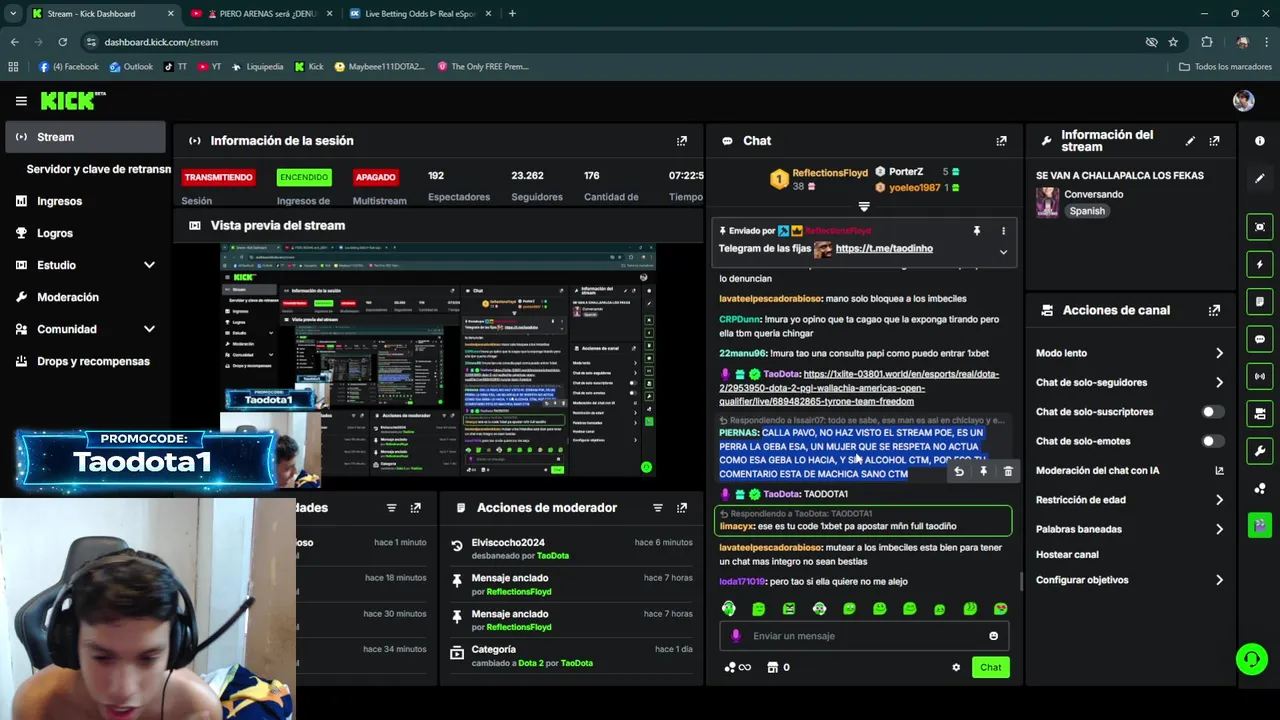Open the hamburger menu next to the Kick logo

[21, 101]
